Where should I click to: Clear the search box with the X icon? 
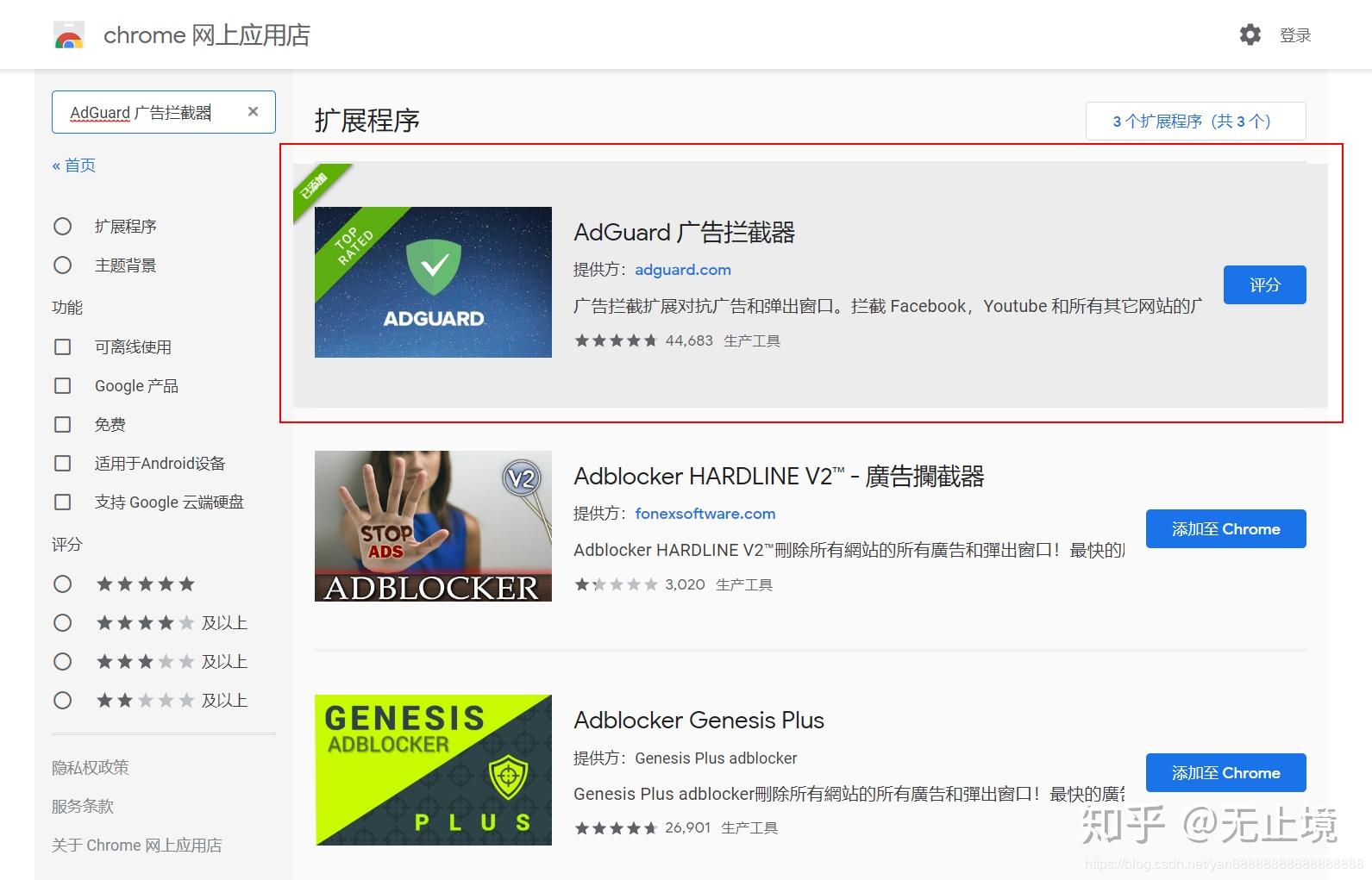[253, 111]
